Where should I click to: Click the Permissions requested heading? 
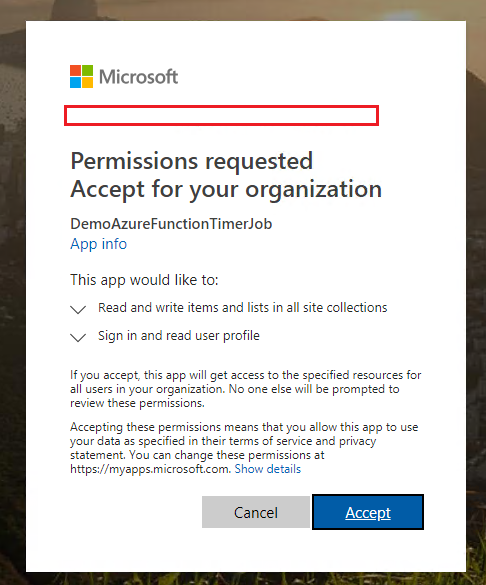point(192,161)
